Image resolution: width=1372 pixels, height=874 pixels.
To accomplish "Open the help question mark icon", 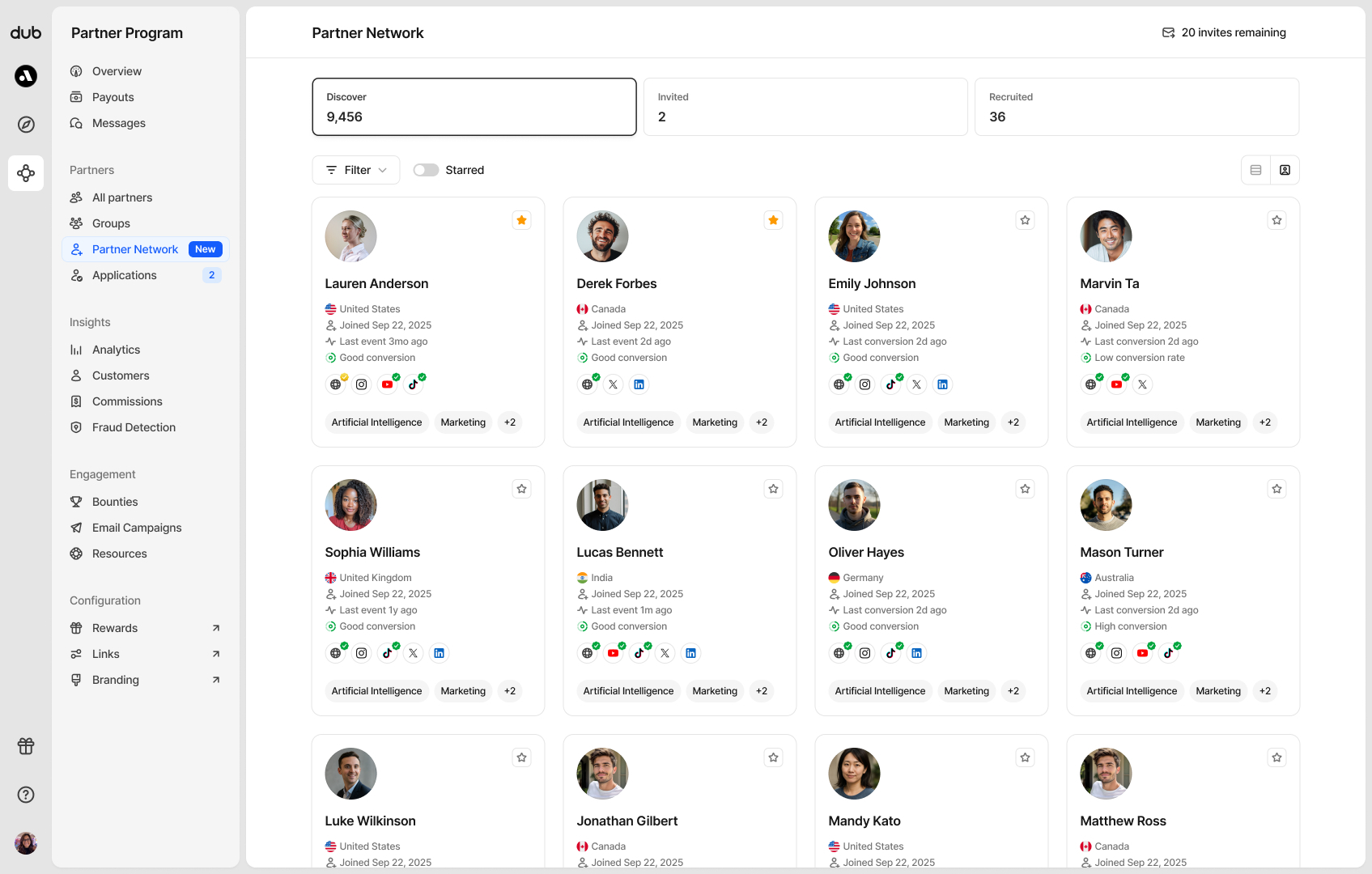I will 26,795.
